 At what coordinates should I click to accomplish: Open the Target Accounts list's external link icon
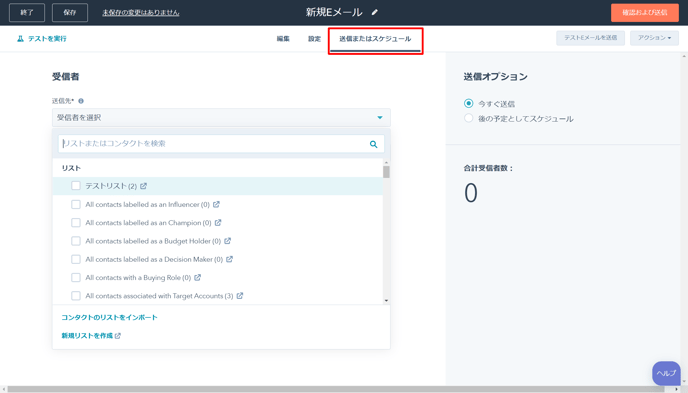pos(240,296)
